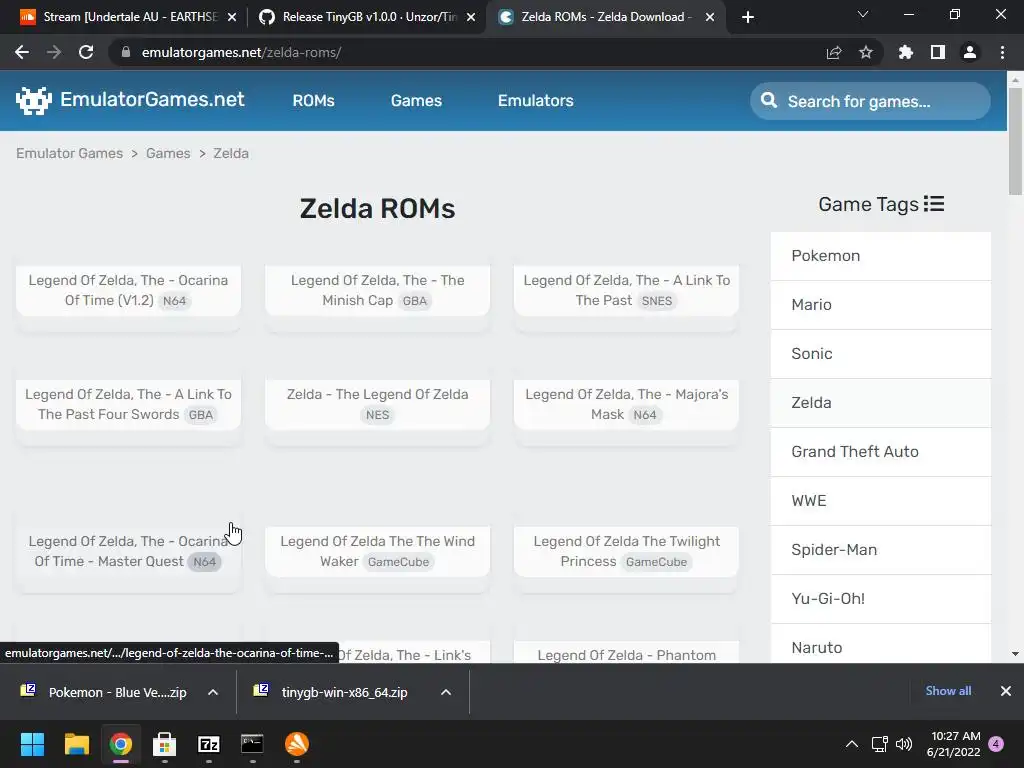Open A Link To The Past Four Swords
The height and width of the screenshot is (768, 1024).
click(128, 404)
